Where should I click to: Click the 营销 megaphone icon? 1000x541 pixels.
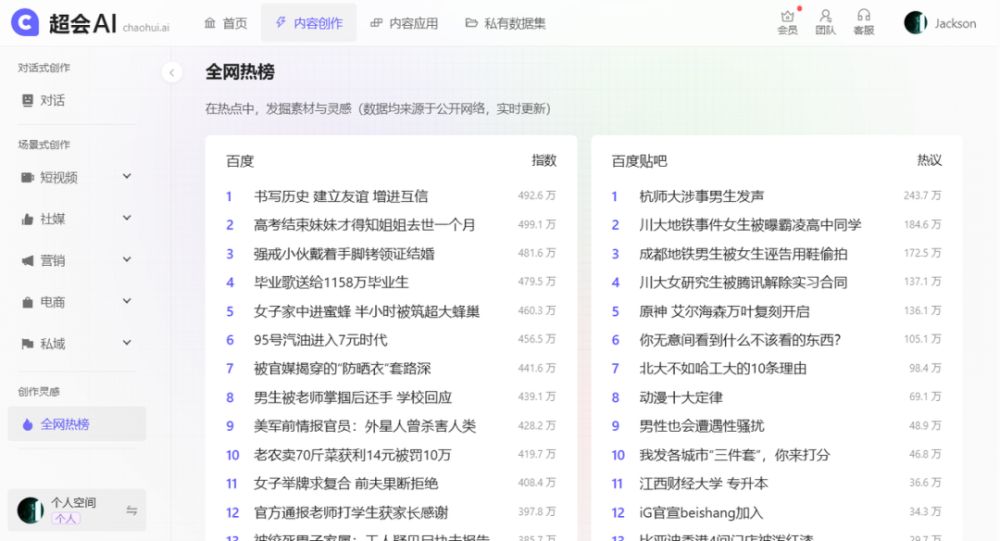pos(27,260)
